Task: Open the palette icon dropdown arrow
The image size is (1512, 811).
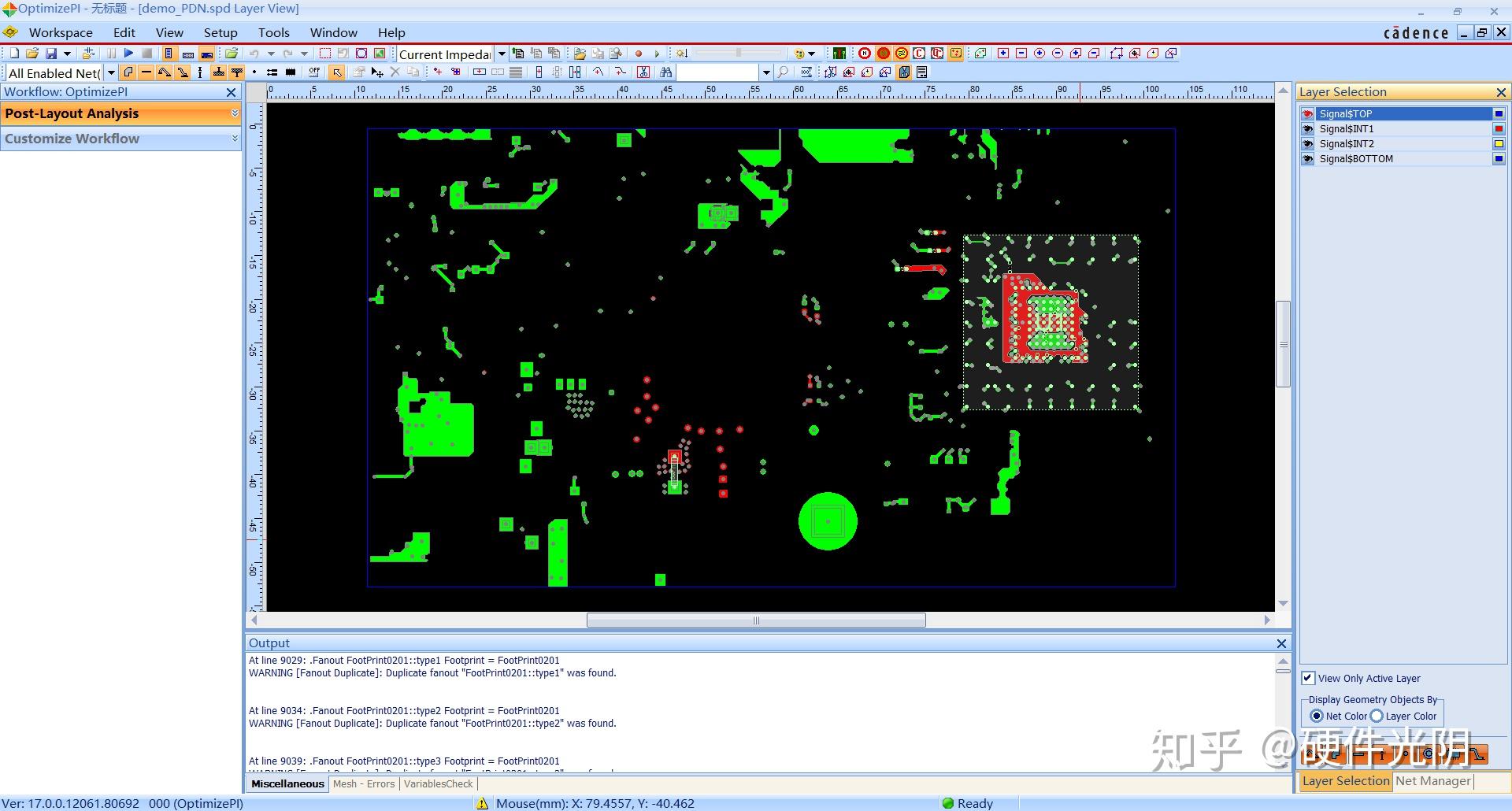Action: [x=812, y=54]
